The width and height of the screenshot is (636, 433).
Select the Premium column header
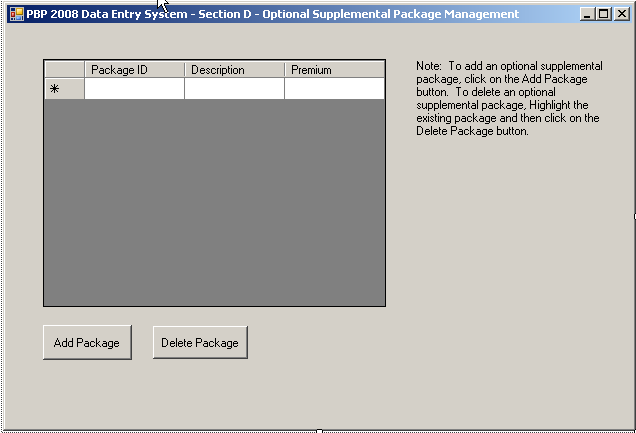click(335, 70)
